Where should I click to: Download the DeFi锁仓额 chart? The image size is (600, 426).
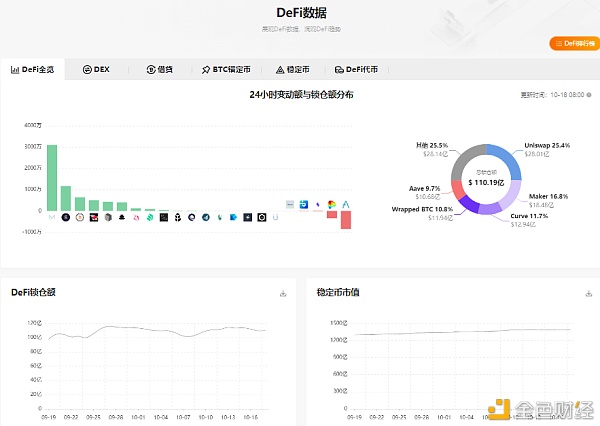(283, 294)
